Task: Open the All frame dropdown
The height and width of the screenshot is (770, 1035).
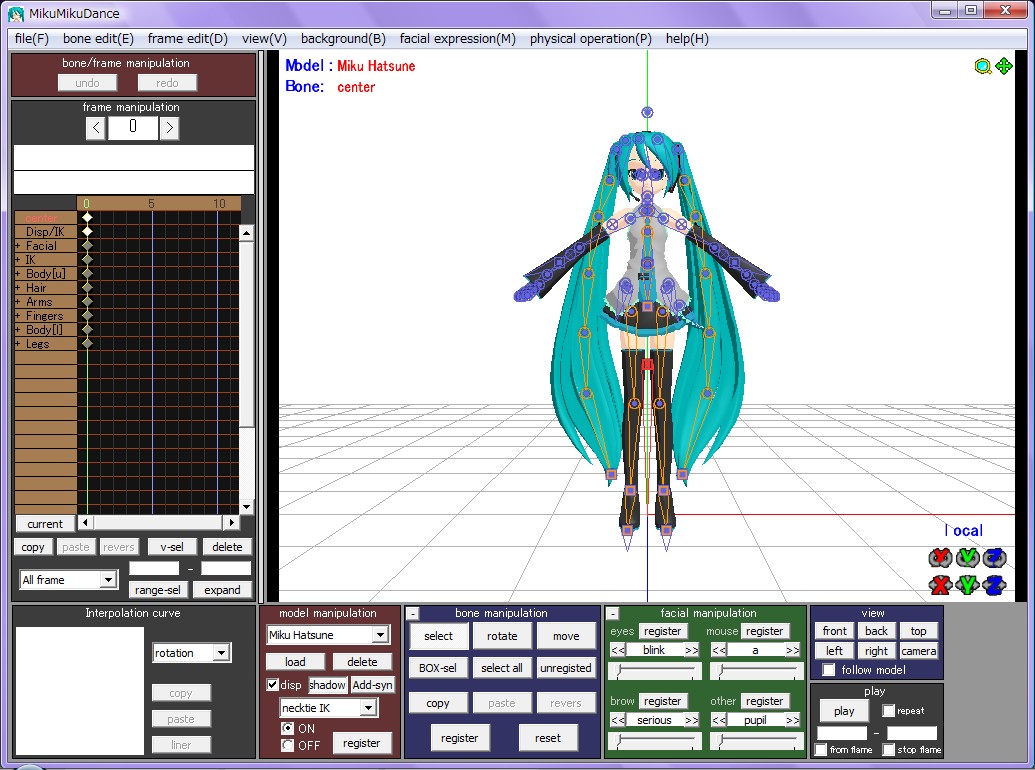Action: (x=108, y=579)
